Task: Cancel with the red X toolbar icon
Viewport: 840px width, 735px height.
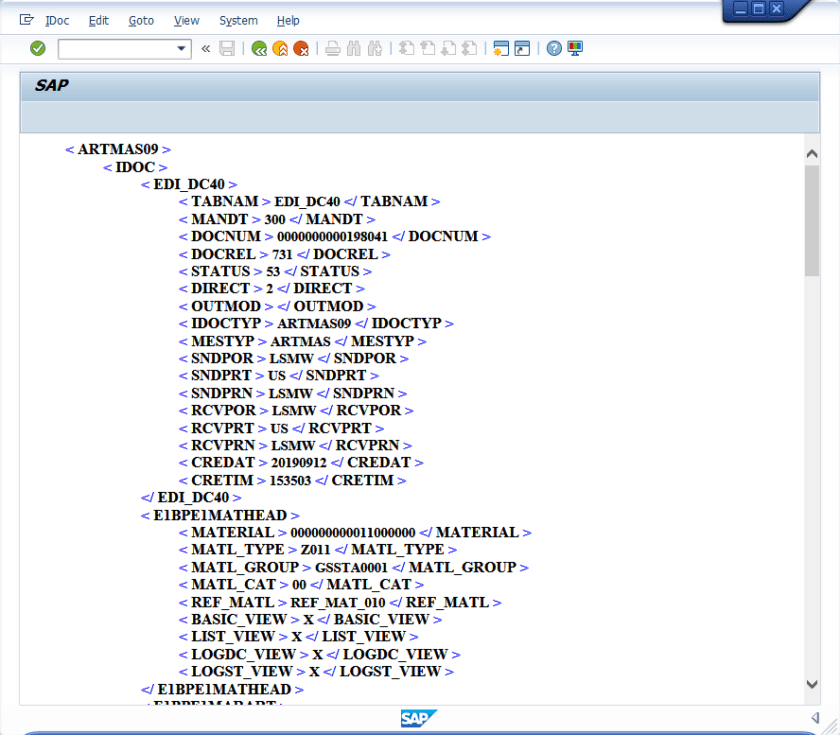Action: click(x=300, y=47)
